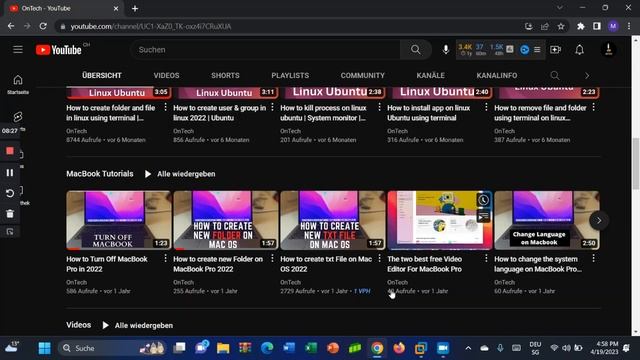640x360 pixels.
Task: Open options for create txt File video
Action: 379,258
